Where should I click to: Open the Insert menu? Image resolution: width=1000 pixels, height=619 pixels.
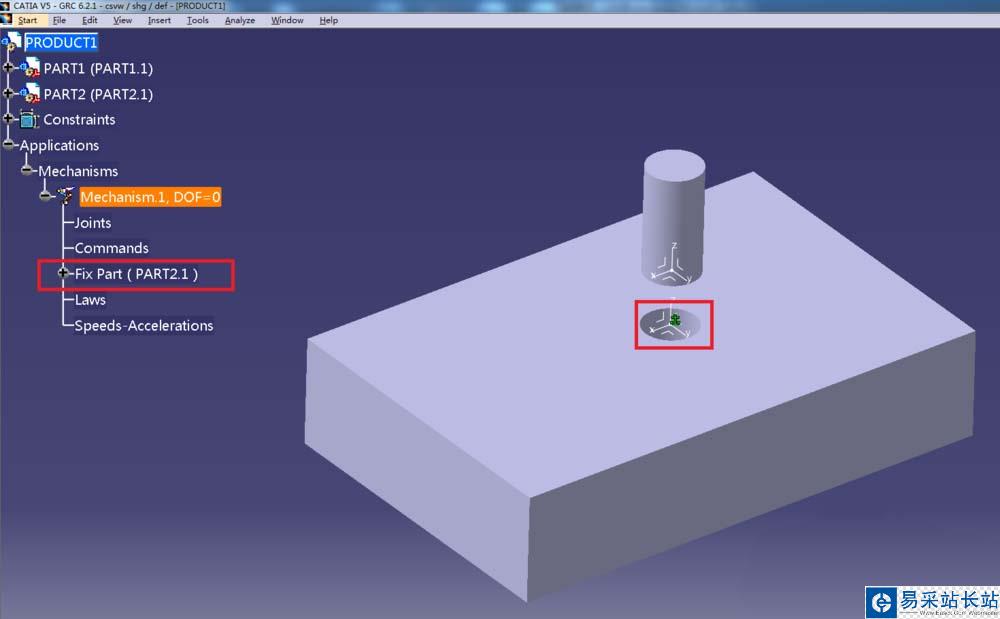point(159,20)
